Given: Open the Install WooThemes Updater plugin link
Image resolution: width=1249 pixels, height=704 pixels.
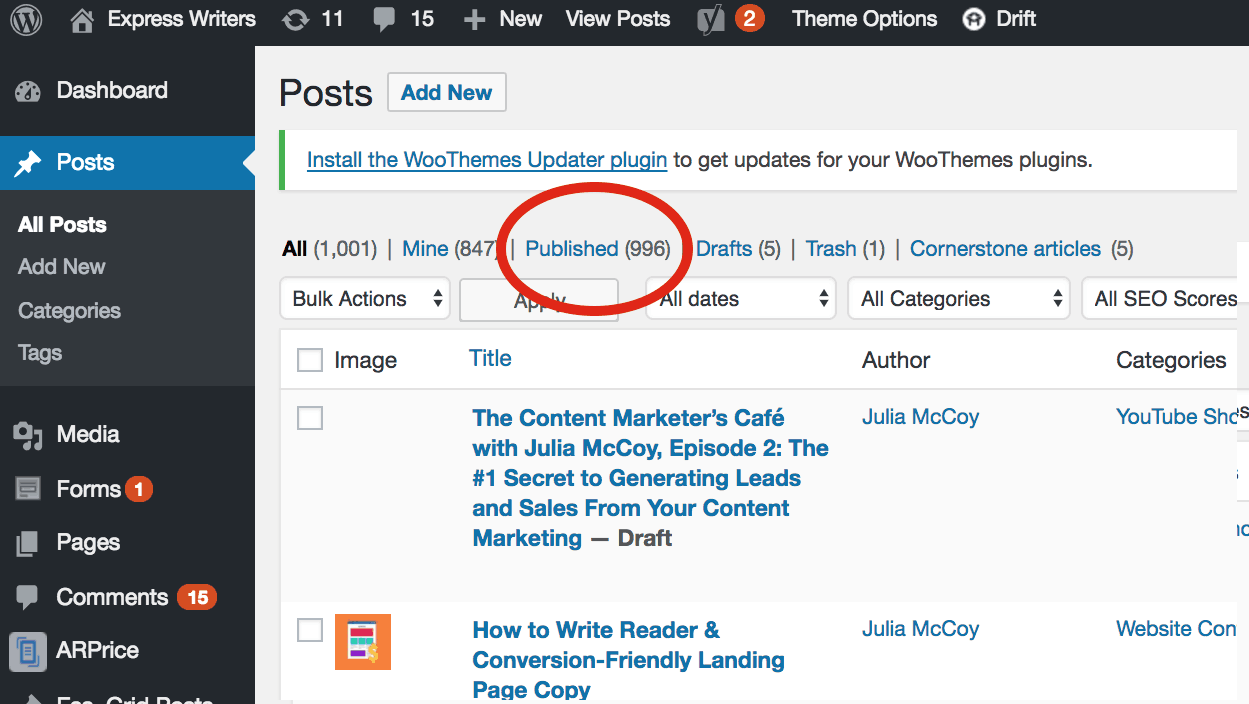Looking at the screenshot, I should tap(487, 159).
